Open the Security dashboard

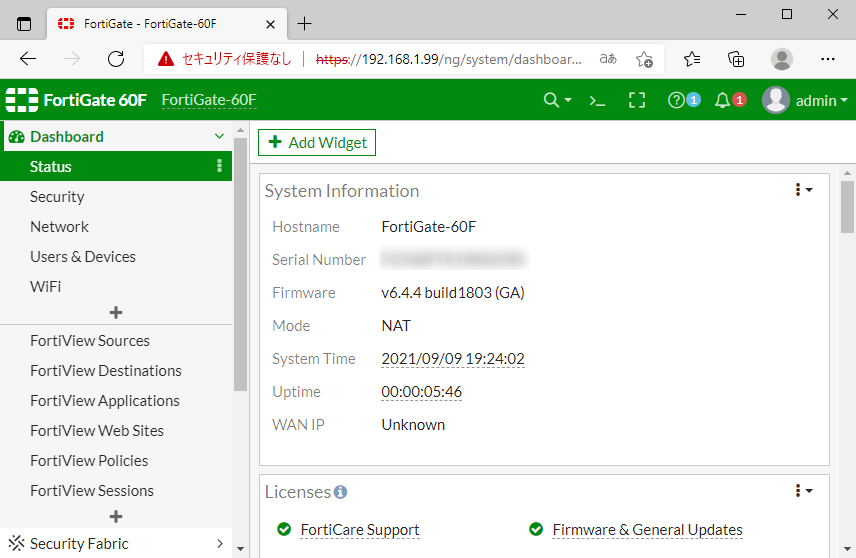coord(57,197)
